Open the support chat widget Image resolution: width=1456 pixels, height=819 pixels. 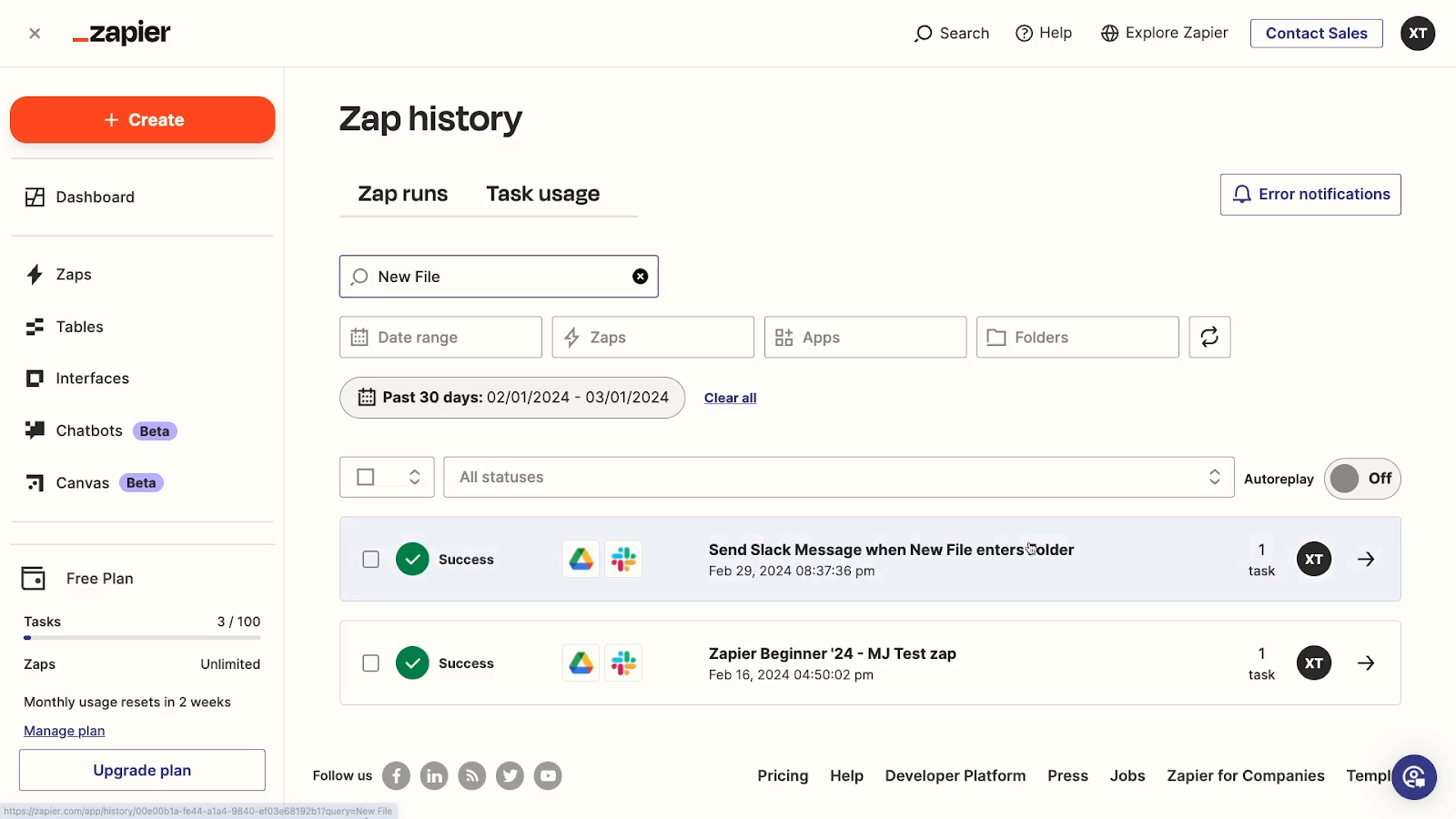coord(1414,777)
